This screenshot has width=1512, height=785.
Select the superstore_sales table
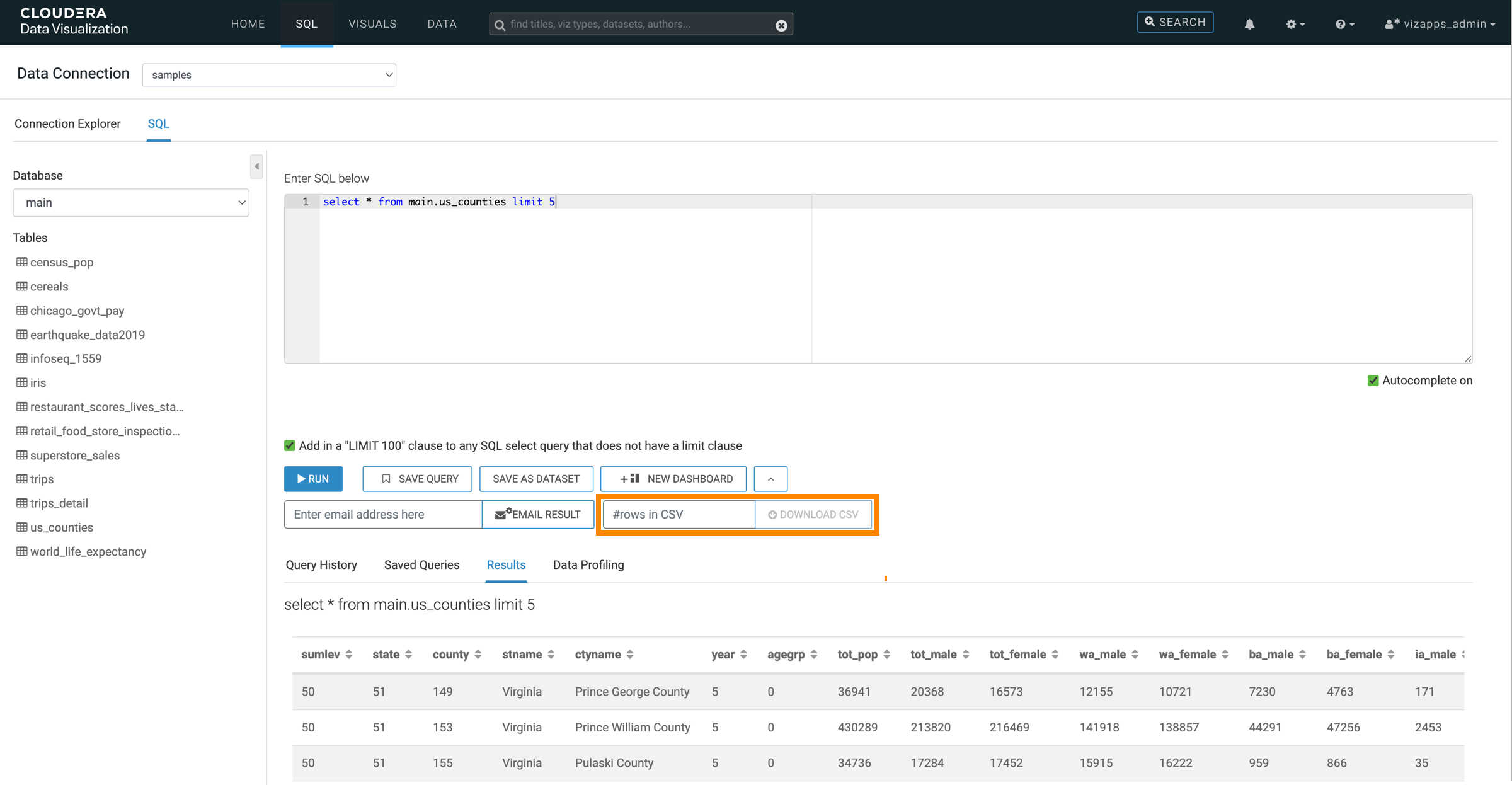[74, 456]
